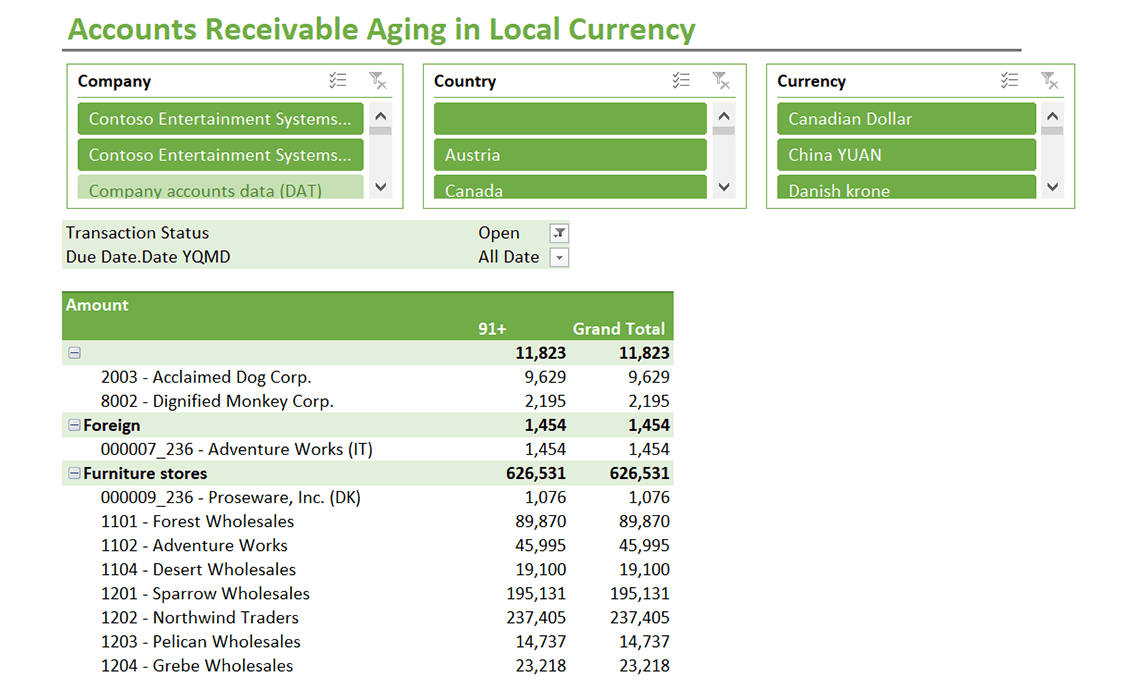Click the All Date value cell

coord(508,257)
